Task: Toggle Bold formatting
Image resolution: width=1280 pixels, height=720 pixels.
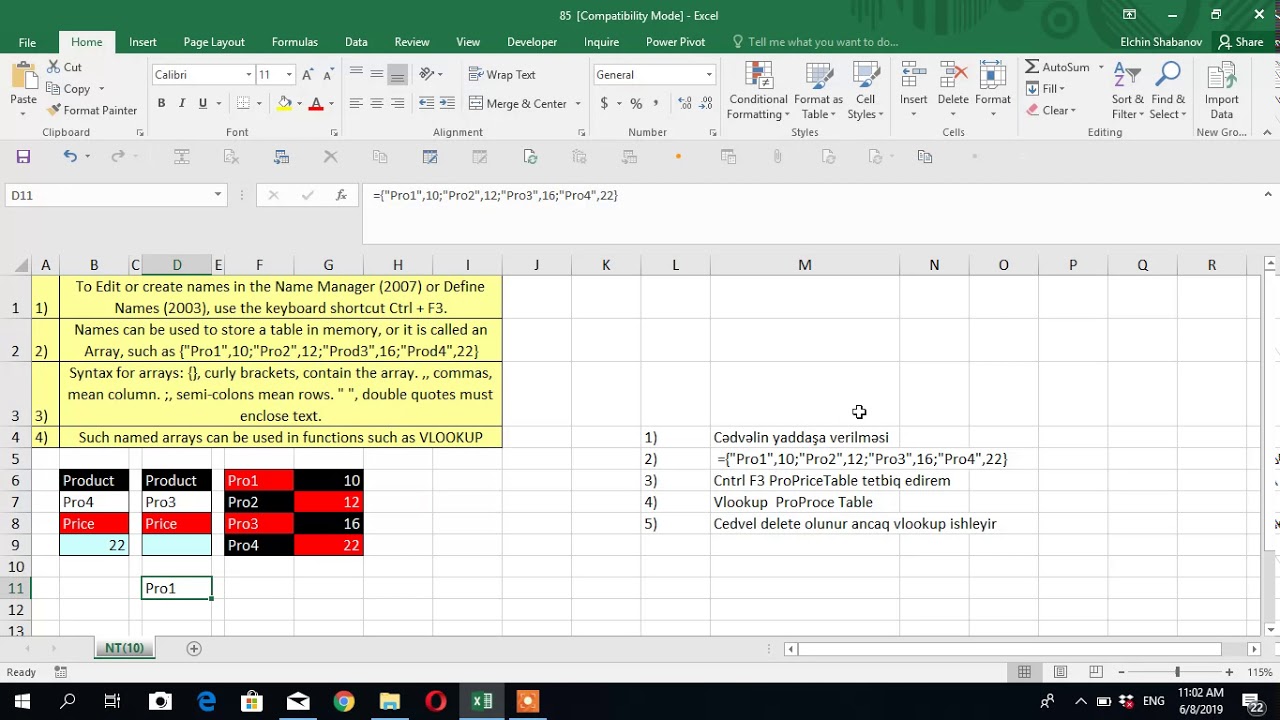Action: [161, 103]
